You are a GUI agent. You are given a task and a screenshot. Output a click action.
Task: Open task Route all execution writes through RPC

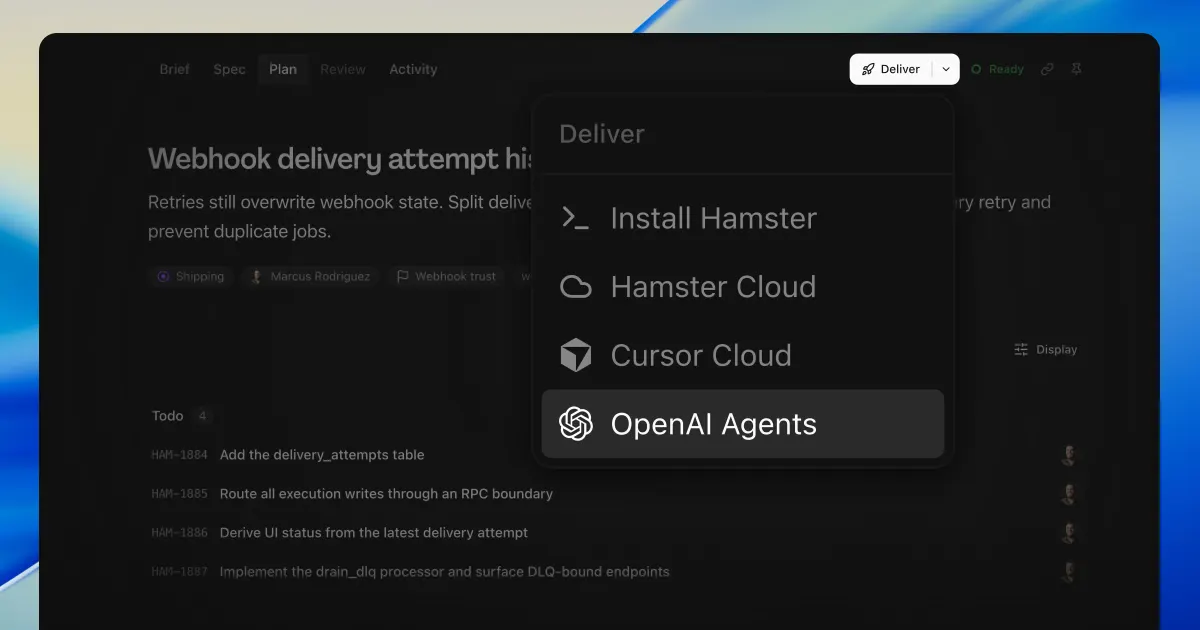(386, 494)
